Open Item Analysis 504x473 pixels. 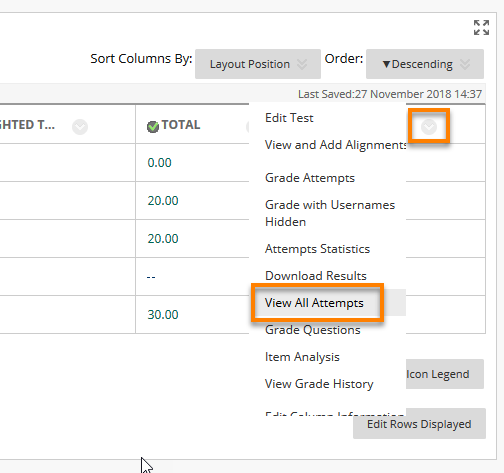pos(302,357)
